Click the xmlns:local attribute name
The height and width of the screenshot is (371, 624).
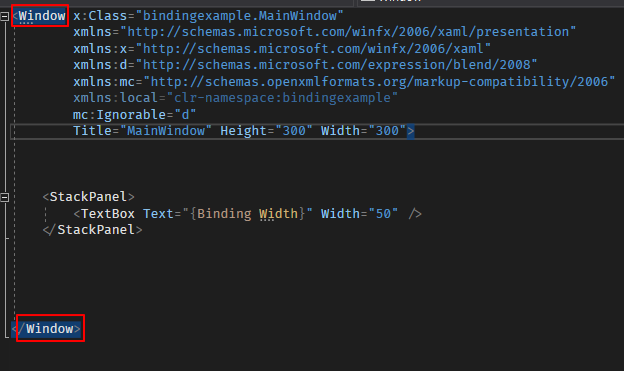115,98
